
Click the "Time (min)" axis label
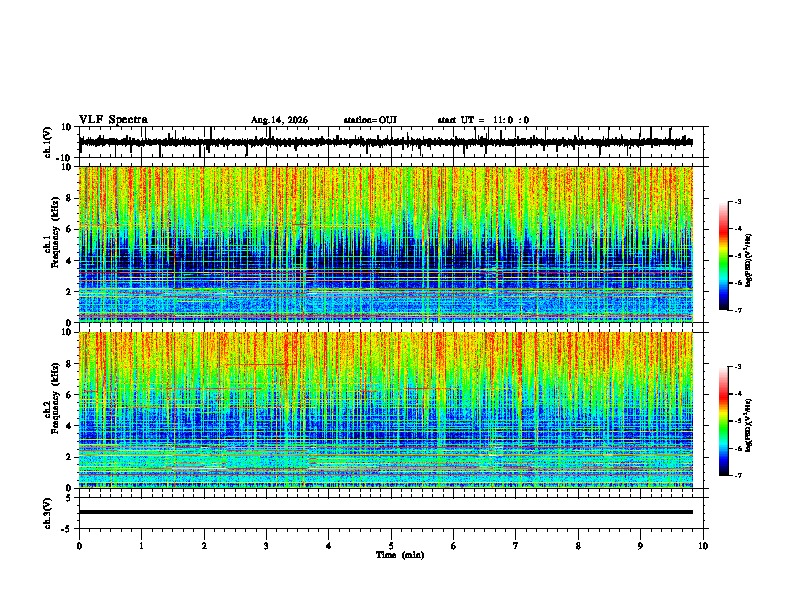400,555
